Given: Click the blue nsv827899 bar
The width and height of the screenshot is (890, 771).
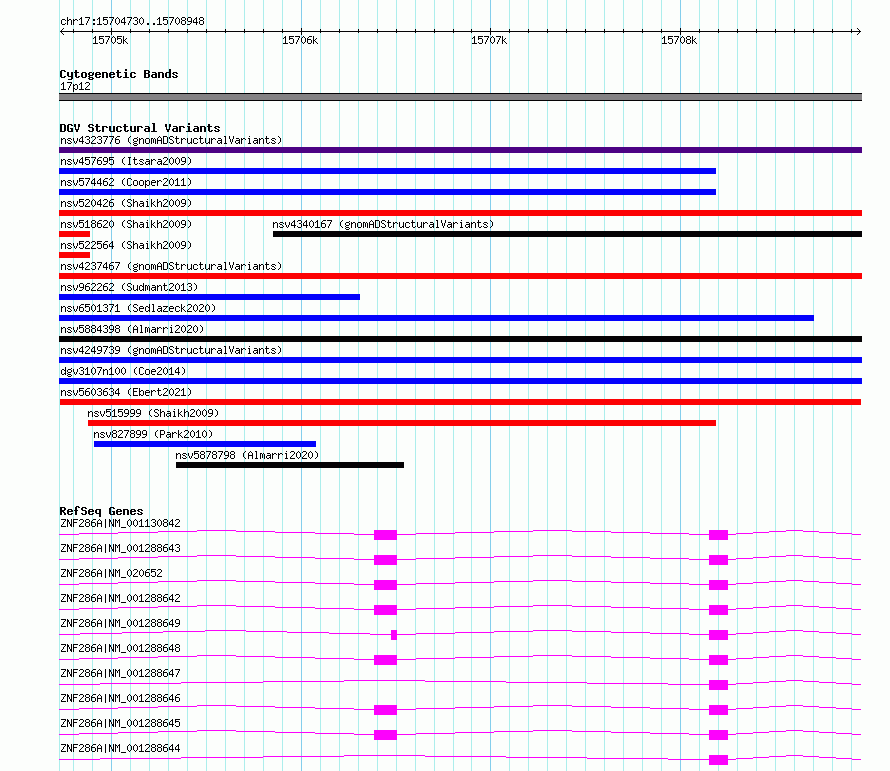Looking at the screenshot, I should pyautogui.click(x=205, y=444).
